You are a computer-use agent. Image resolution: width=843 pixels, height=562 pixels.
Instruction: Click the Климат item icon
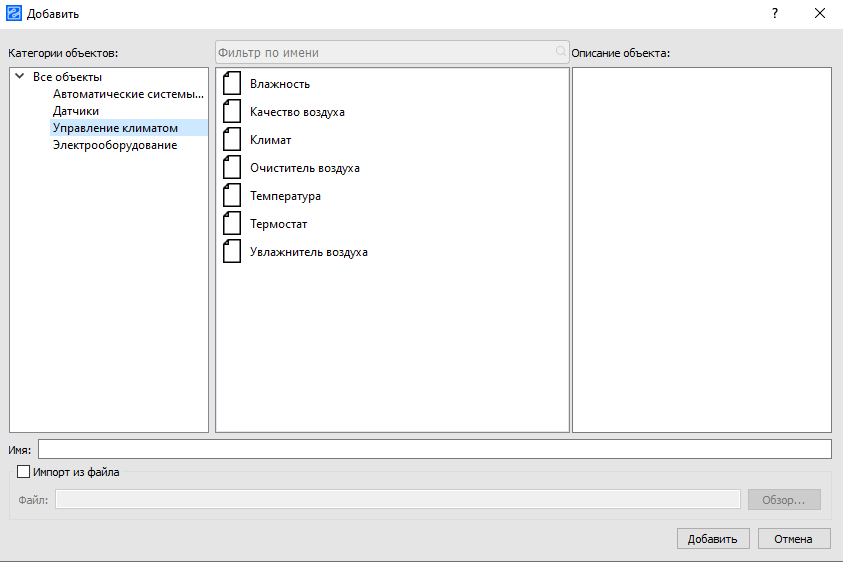[x=232, y=140]
